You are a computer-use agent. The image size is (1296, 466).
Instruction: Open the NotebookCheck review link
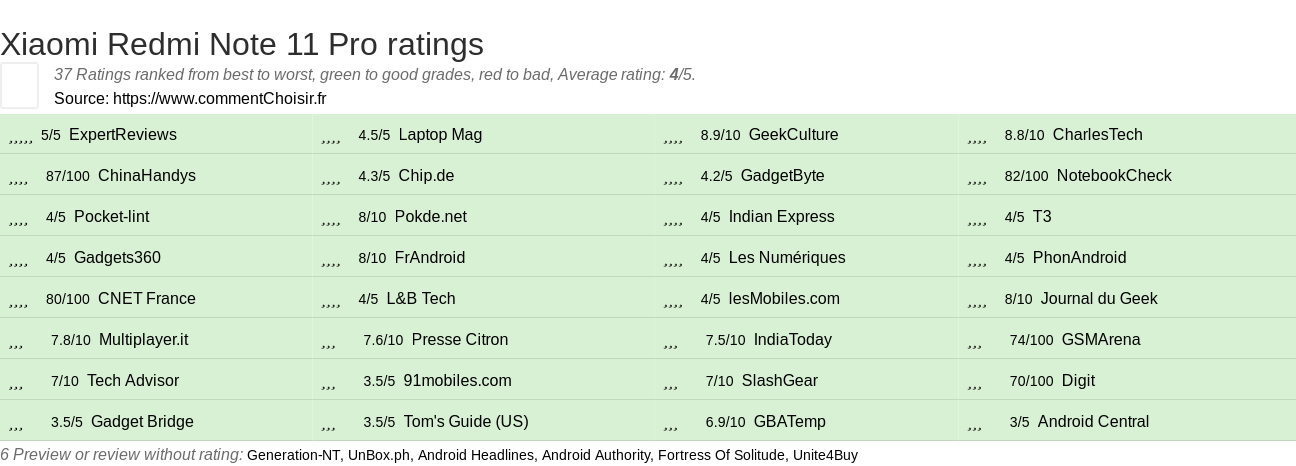(1113, 176)
